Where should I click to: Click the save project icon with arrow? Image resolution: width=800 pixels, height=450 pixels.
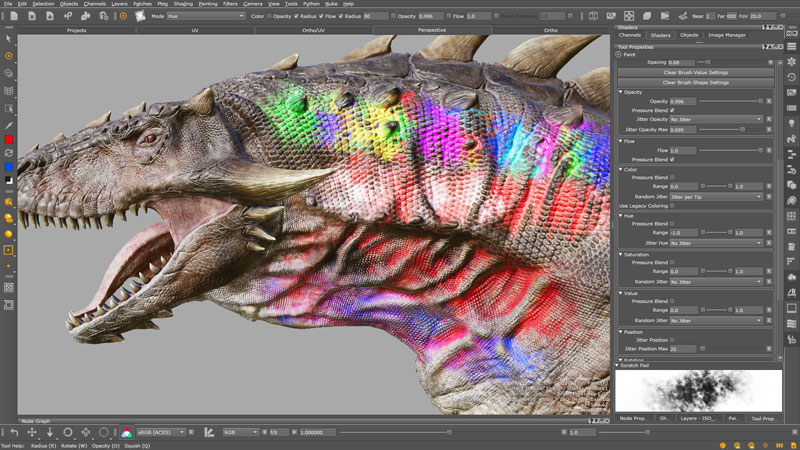click(x=49, y=16)
